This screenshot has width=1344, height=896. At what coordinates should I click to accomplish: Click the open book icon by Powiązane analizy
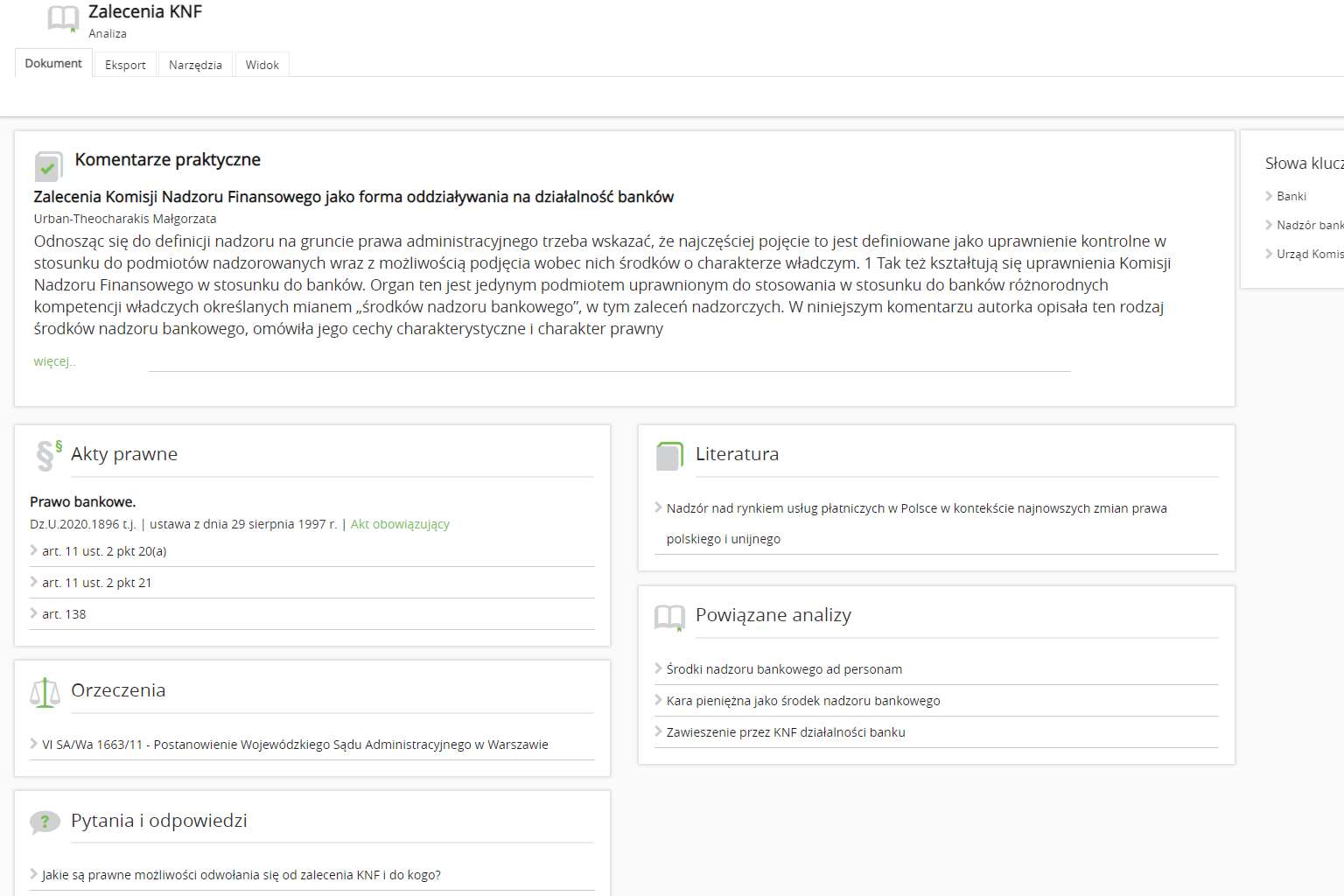point(669,618)
